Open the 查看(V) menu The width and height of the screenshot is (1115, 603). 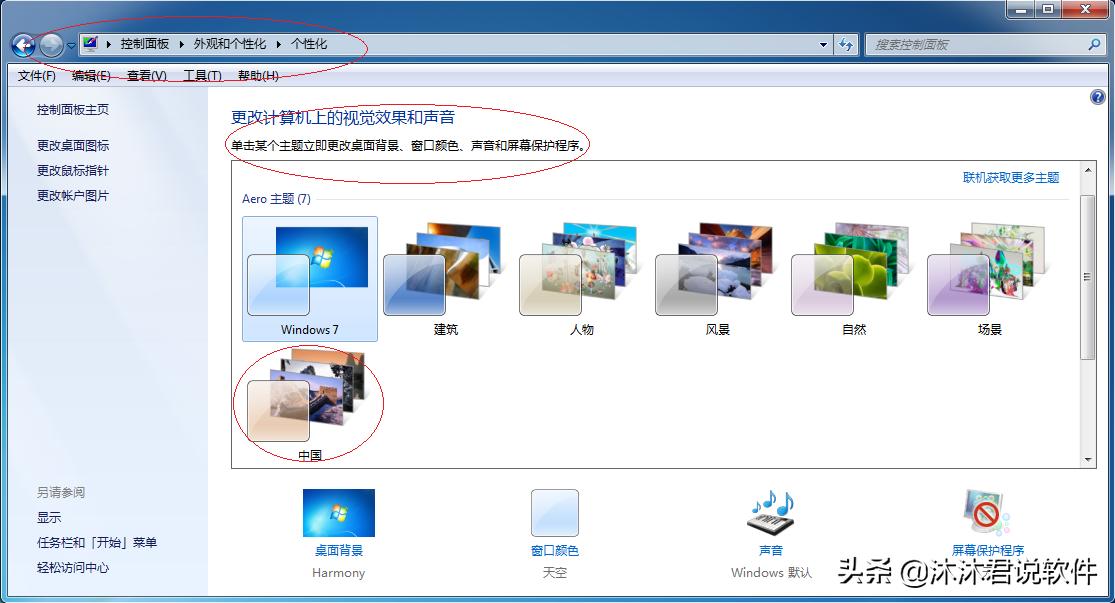(148, 75)
